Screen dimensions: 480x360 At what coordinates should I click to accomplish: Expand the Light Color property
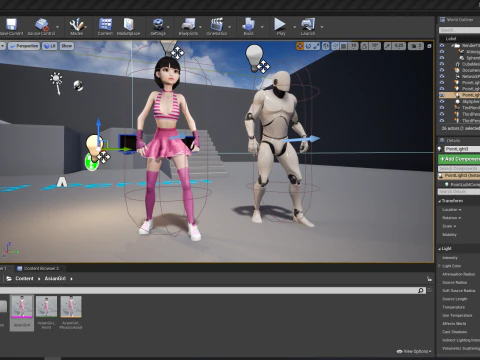click(x=440, y=266)
